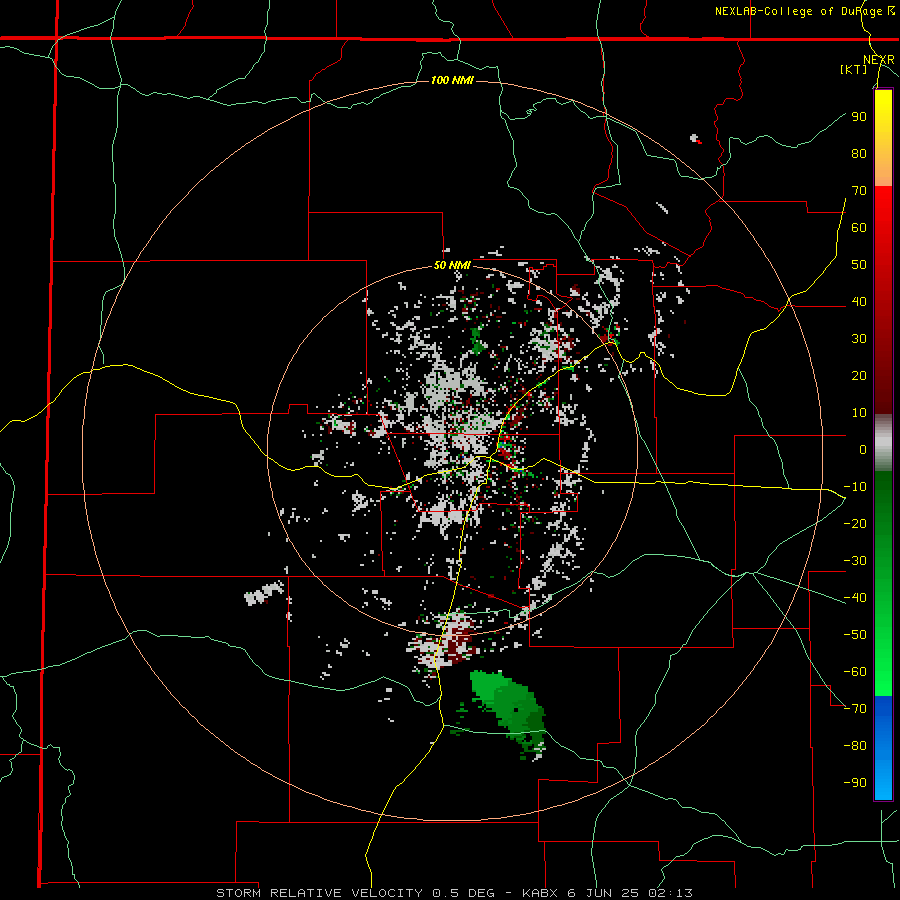900x900 pixels.
Task: Click the -60 value on the velocity scale
Action: [855, 672]
